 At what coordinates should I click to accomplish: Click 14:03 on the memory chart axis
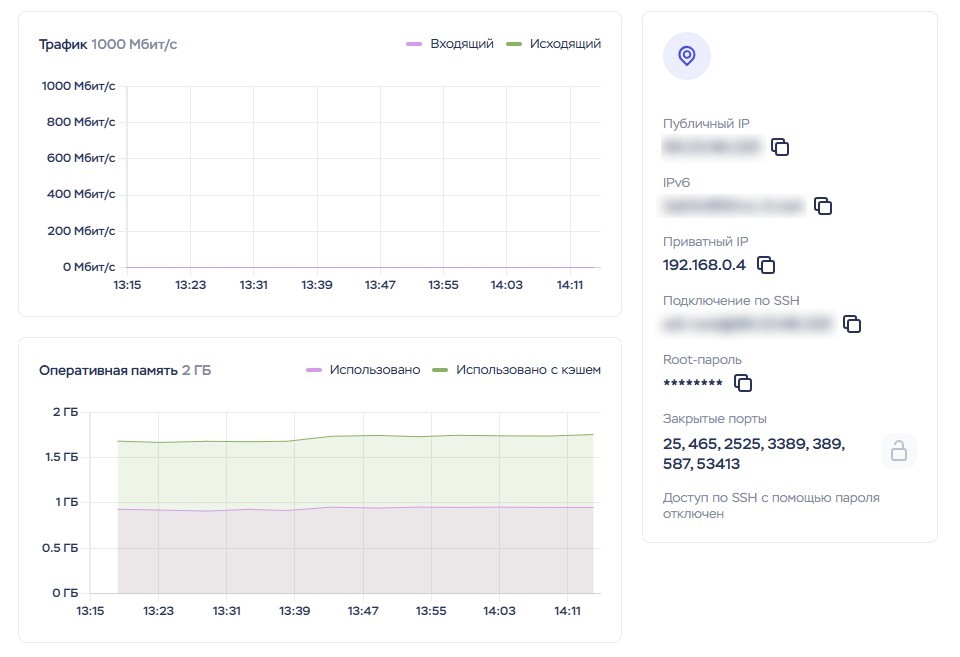pyautogui.click(x=499, y=610)
